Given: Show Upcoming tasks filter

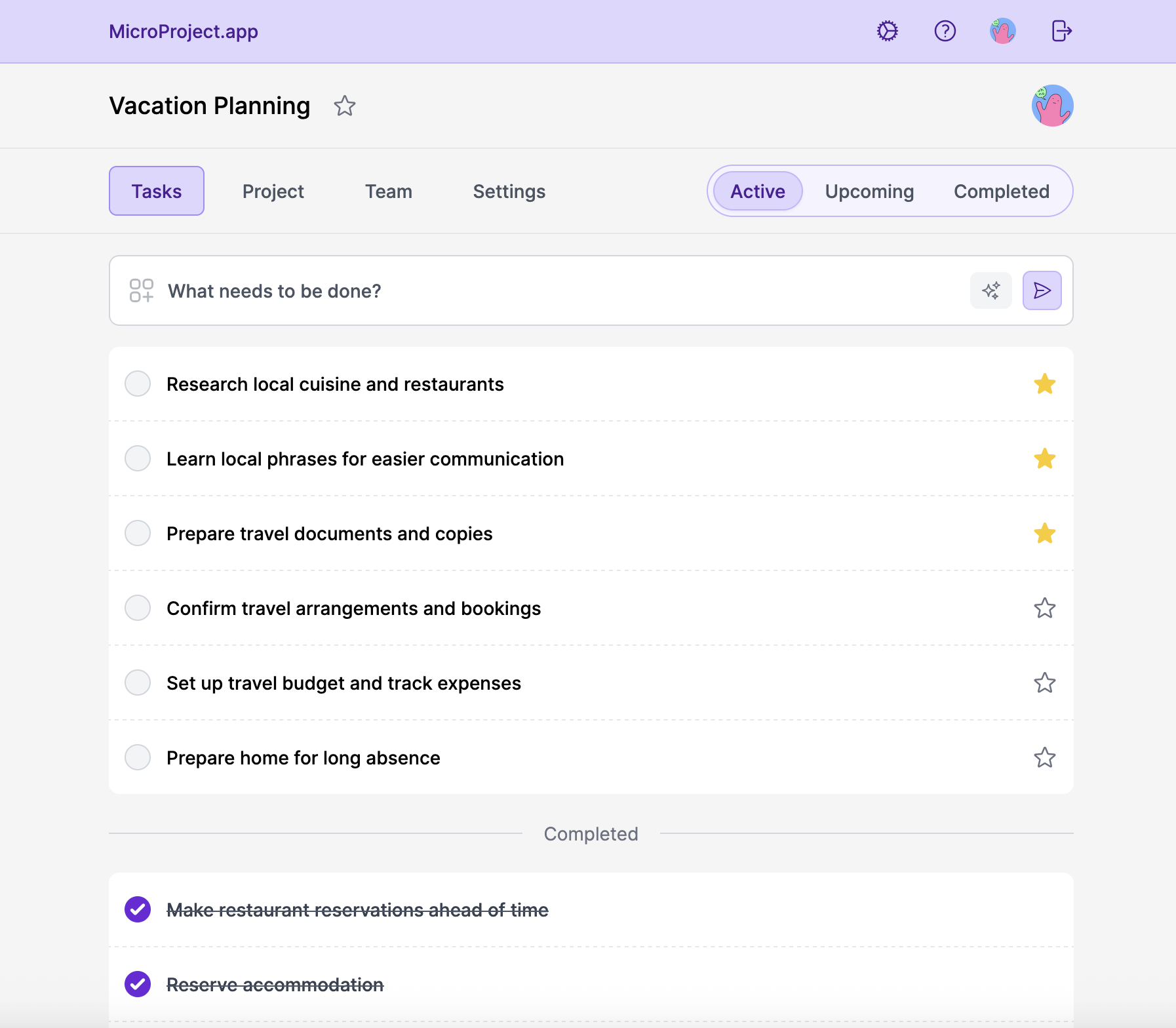Looking at the screenshot, I should tap(869, 191).
